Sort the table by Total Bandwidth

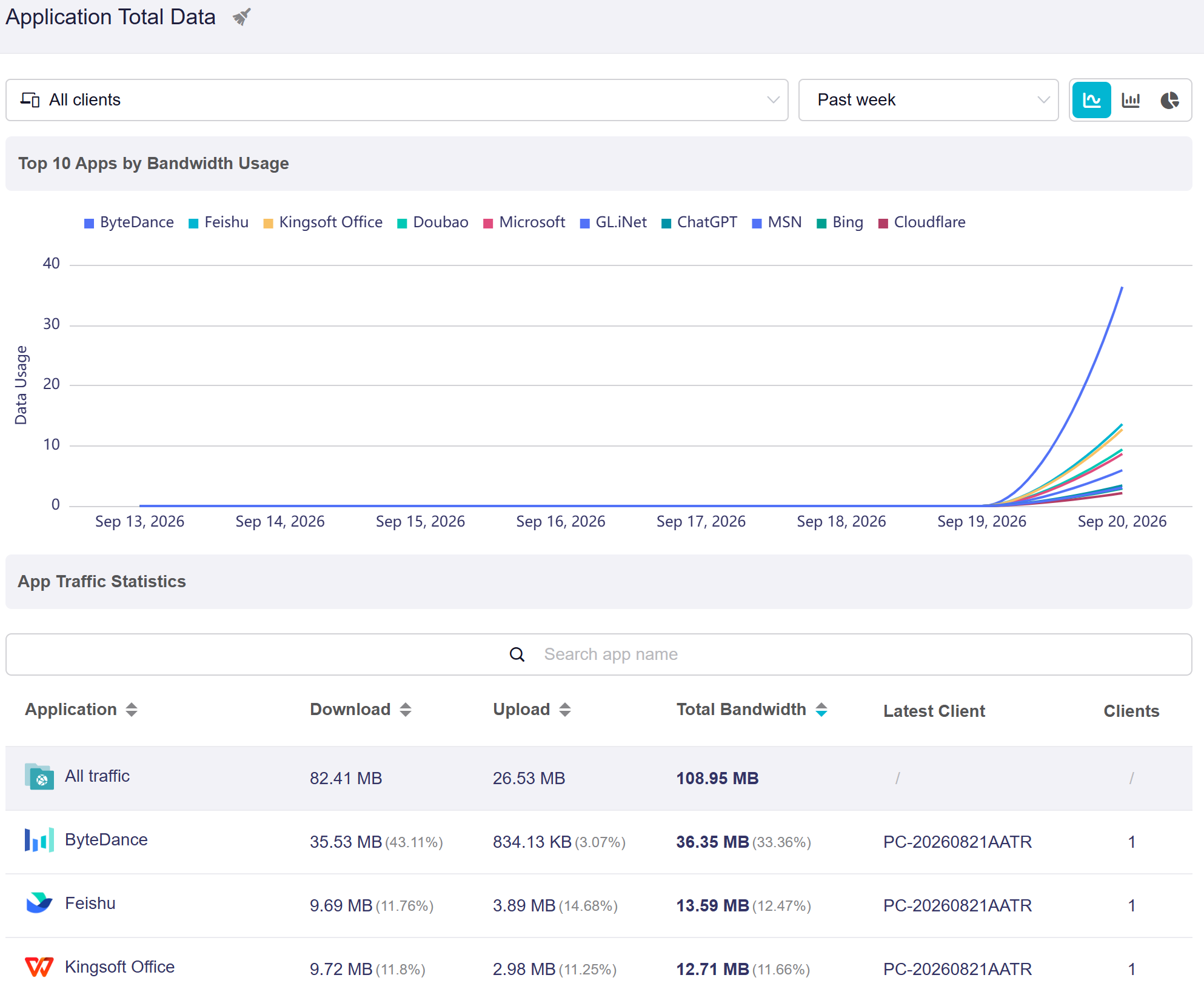tap(821, 710)
